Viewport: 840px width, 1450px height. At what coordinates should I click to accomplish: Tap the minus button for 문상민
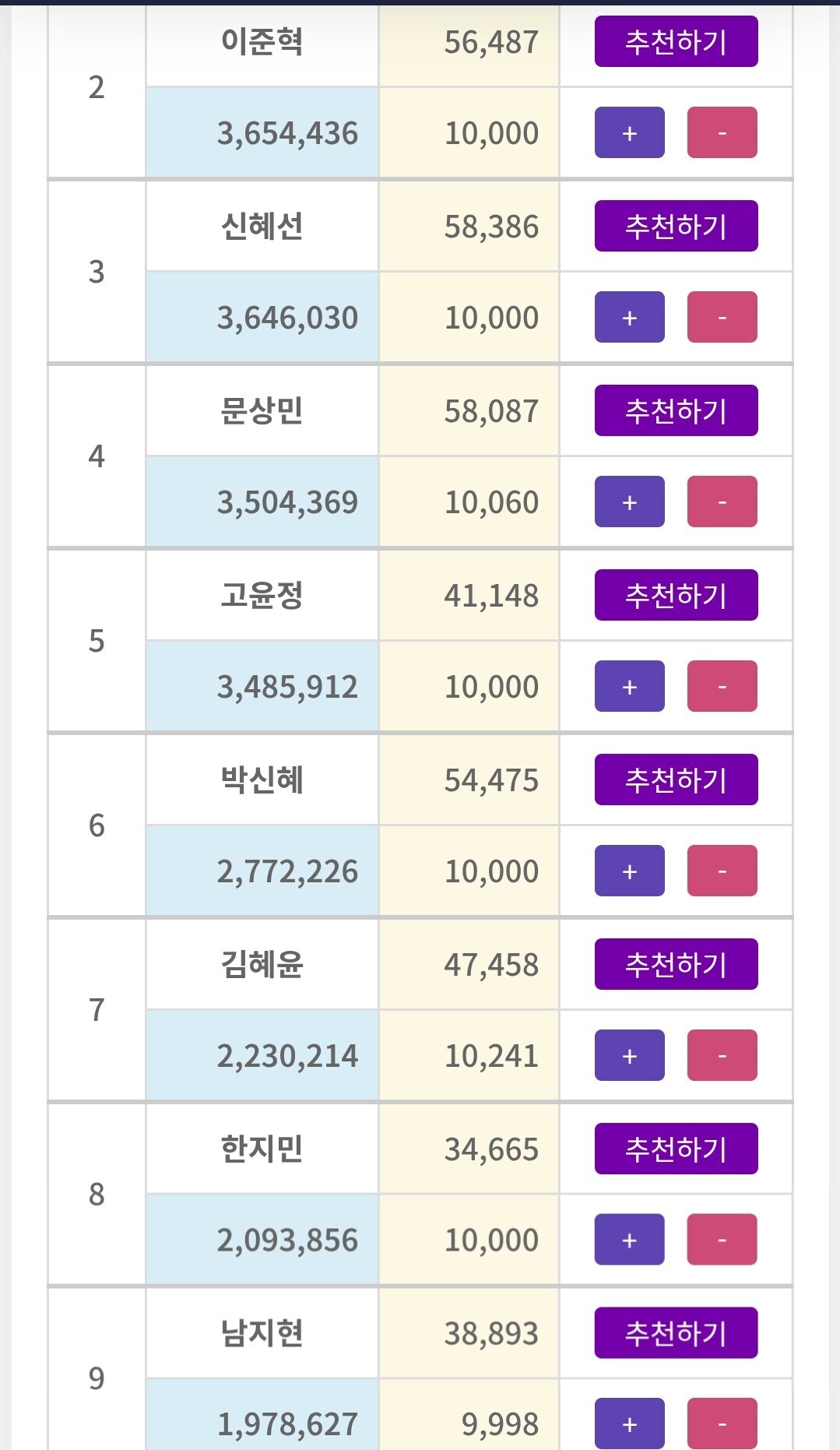(x=722, y=502)
